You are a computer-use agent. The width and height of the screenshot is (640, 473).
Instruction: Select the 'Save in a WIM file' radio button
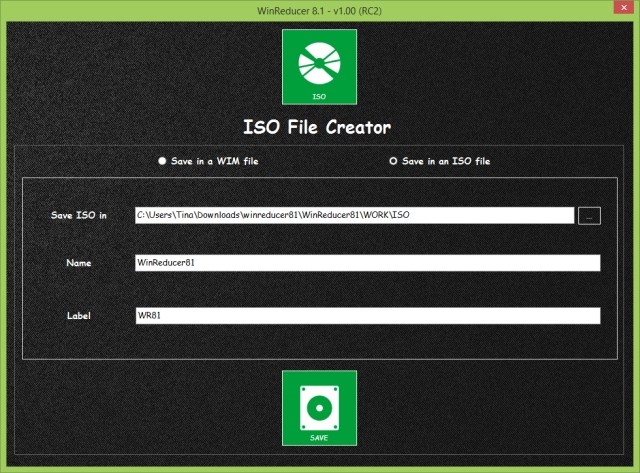(x=162, y=160)
